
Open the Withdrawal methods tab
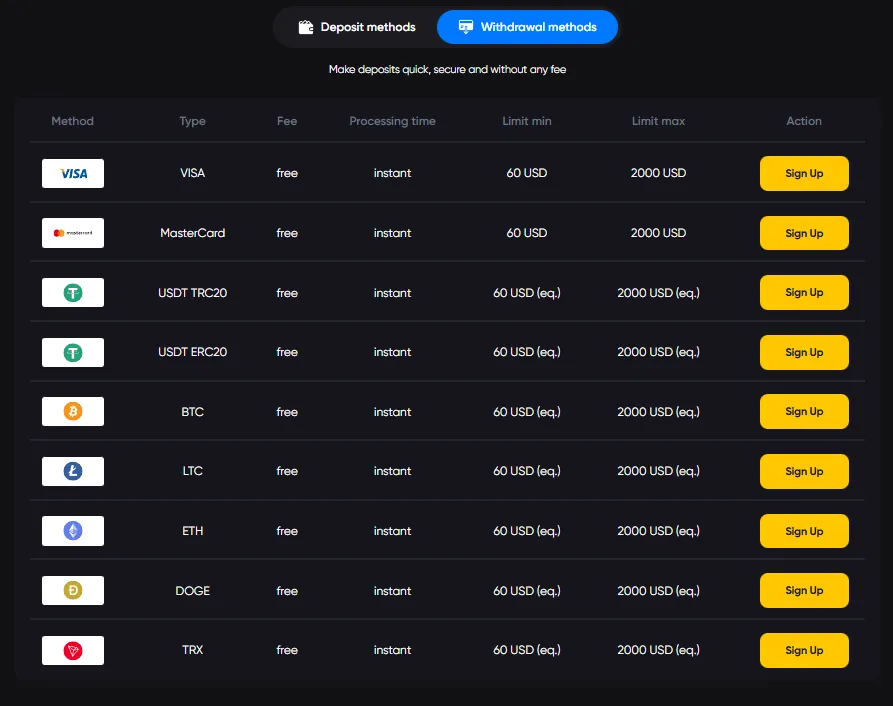click(527, 27)
